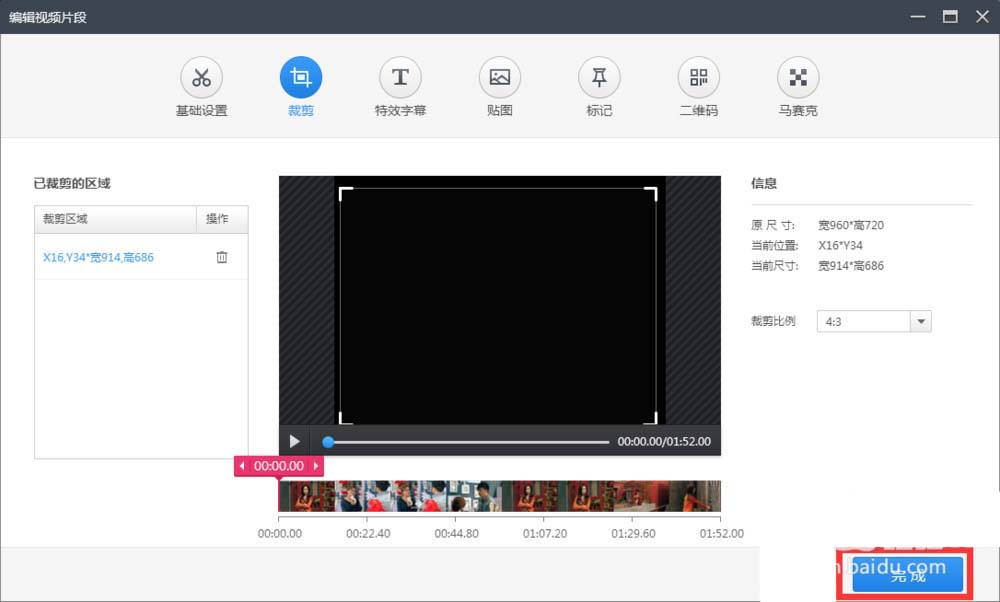Click the 4:3 crop ratio combo box
1000x602 pixels.
(874, 321)
